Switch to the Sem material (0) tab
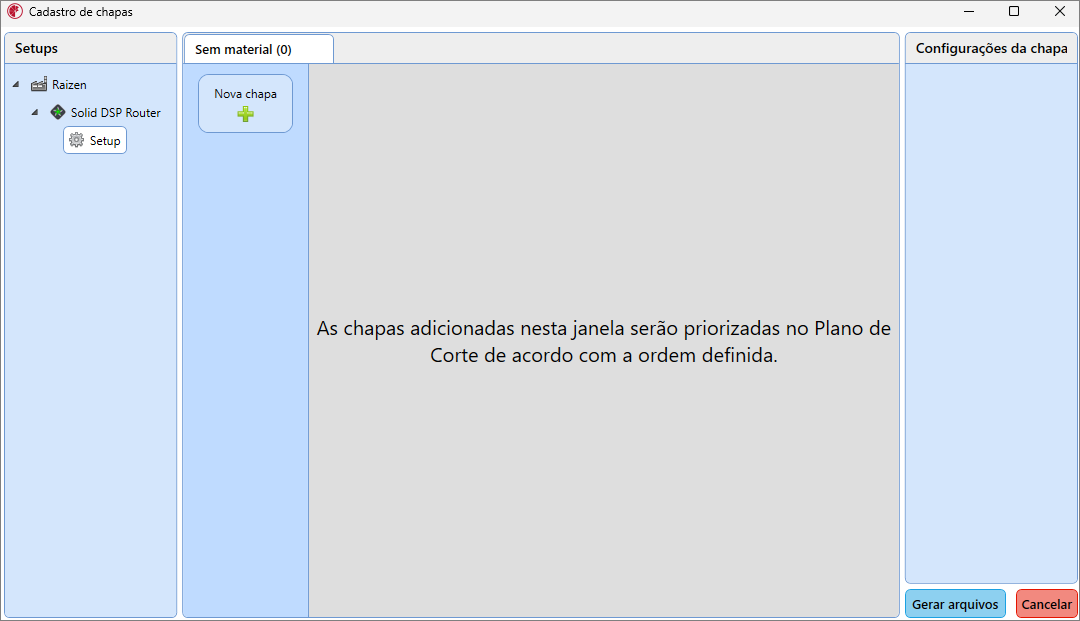The height and width of the screenshot is (621, 1080). 259,50
